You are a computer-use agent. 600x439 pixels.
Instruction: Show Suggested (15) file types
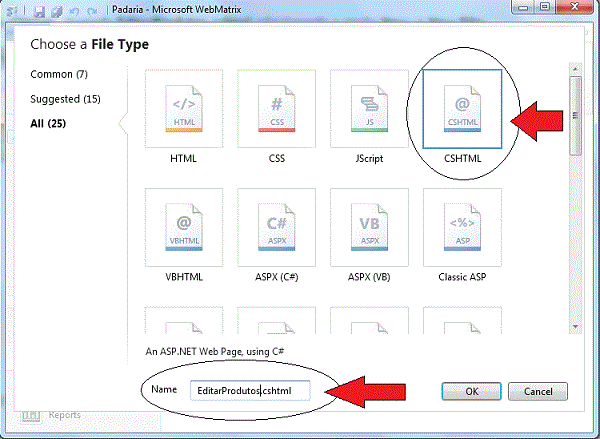(x=65, y=99)
